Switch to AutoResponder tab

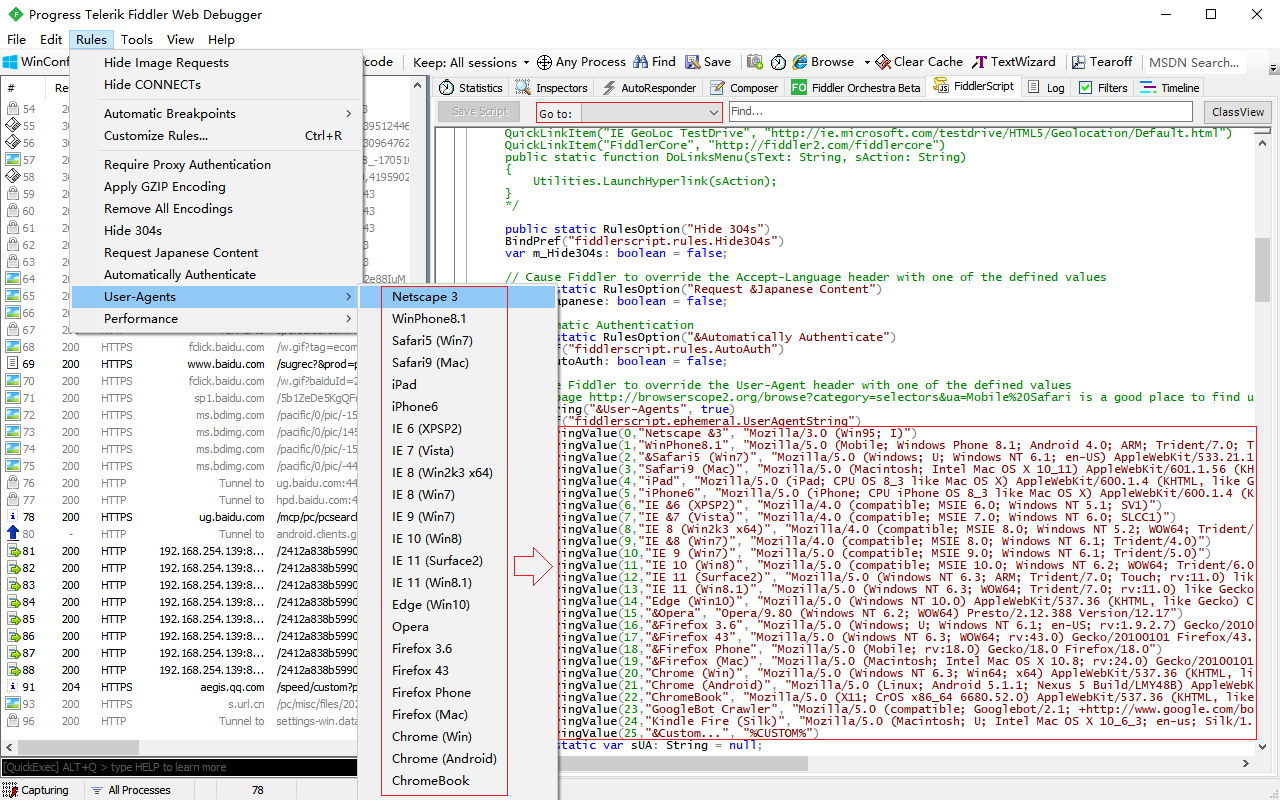pyautogui.click(x=649, y=87)
